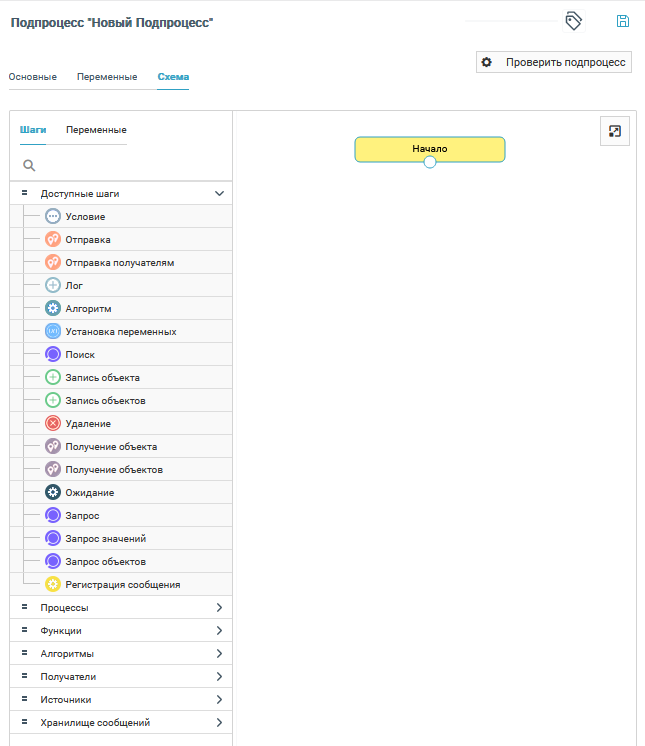Collapse the Доступные шаги section
This screenshot has width=645, height=746.
(x=219, y=193)
